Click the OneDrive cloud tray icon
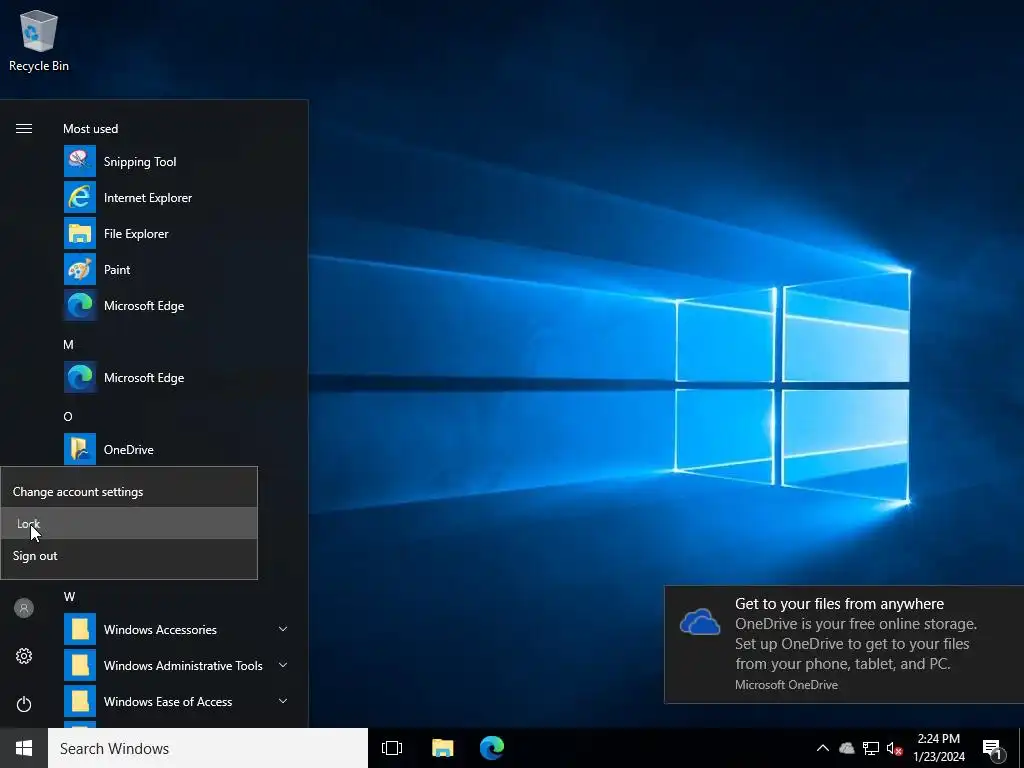Screen dimensions: 1024x768 (847, 748)
